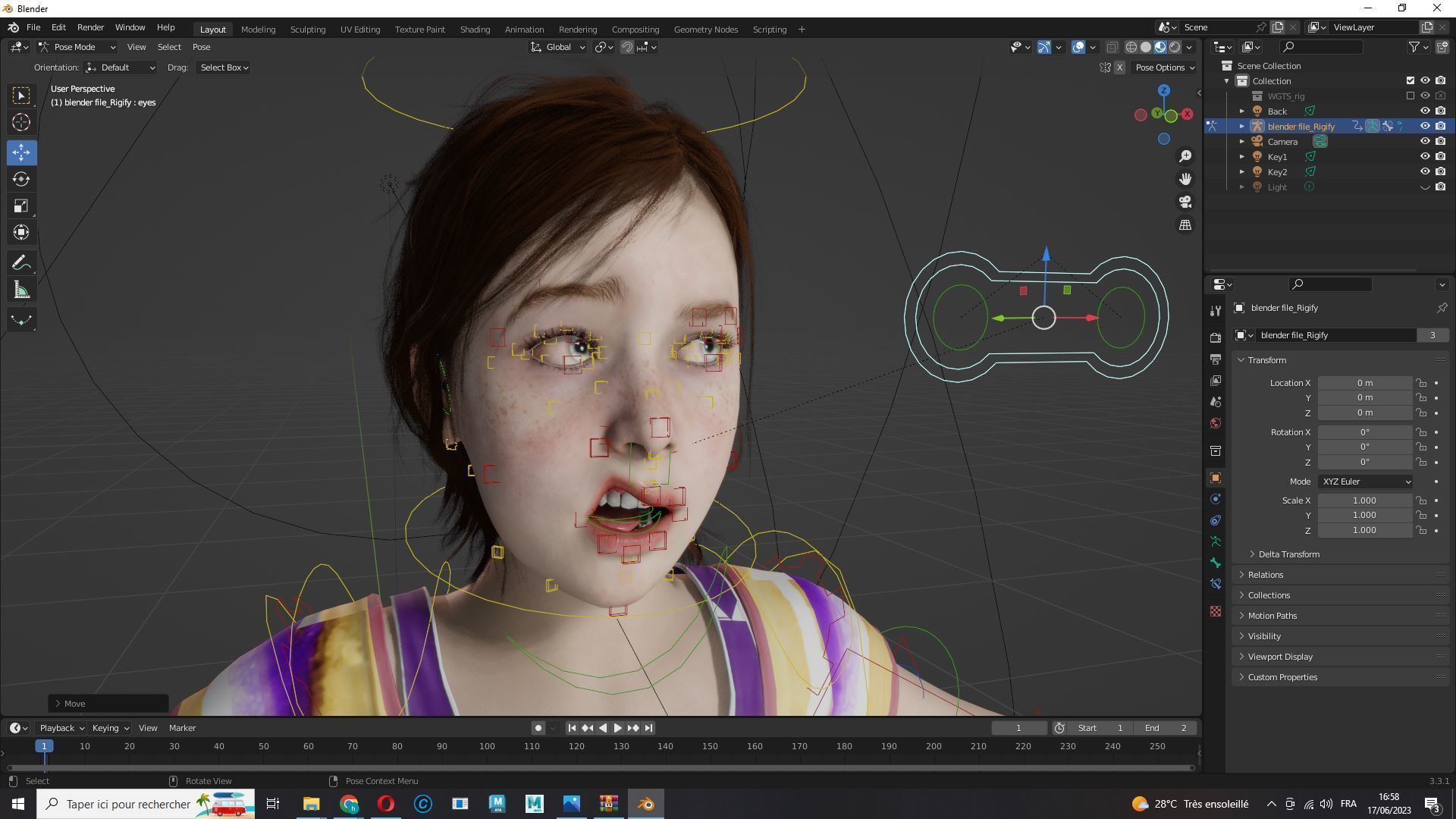The height and width of the screenshot is (819, 1456).
Task: Click the current frame number field
Action: click(x=1018, y=728)
